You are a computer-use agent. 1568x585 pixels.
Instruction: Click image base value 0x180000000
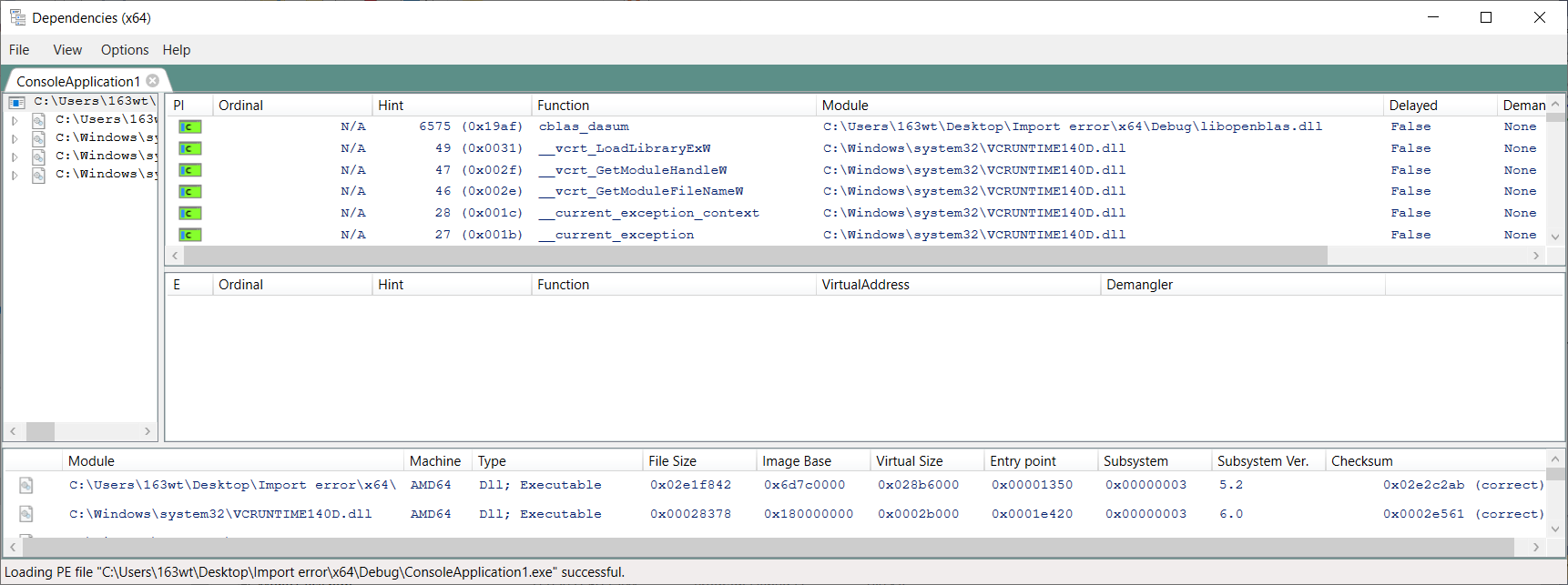809,514
